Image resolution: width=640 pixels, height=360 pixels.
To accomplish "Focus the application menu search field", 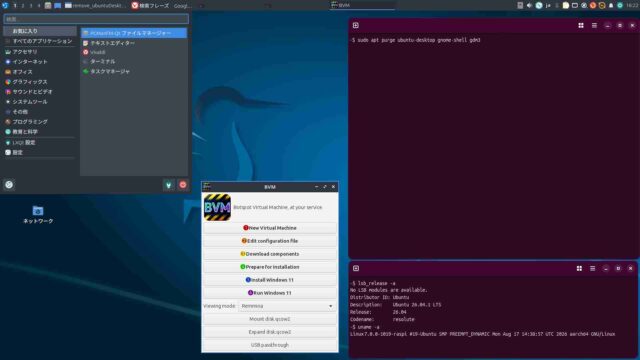I will 96,19.
